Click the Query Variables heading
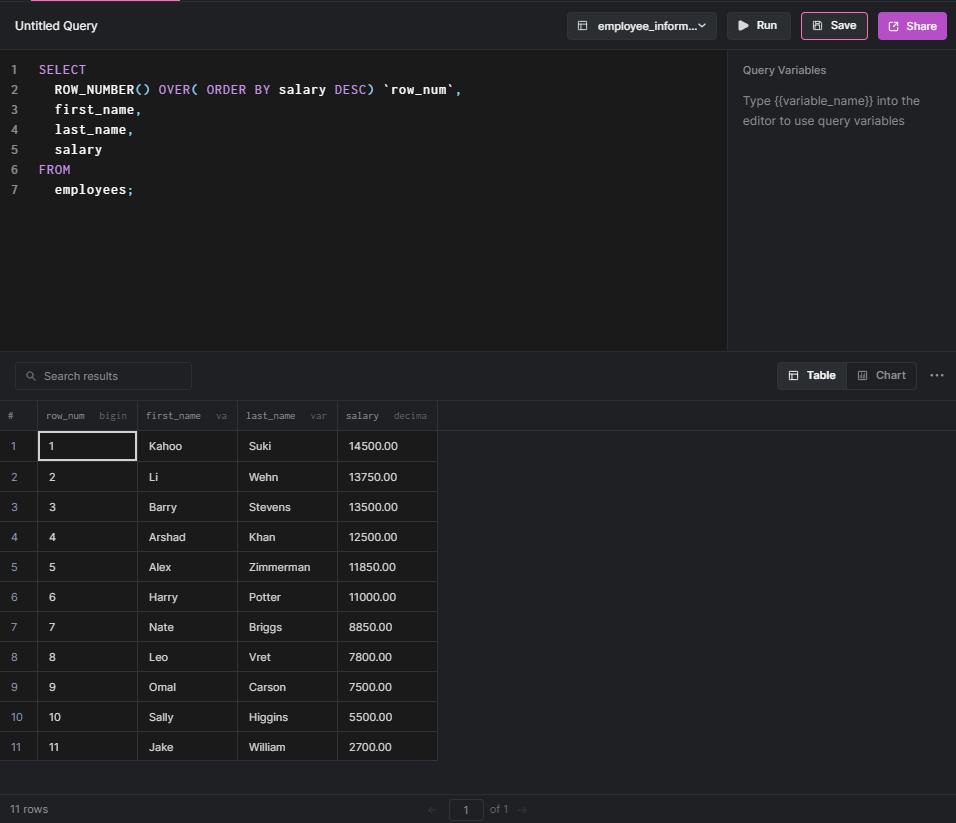 click(784, 70)
